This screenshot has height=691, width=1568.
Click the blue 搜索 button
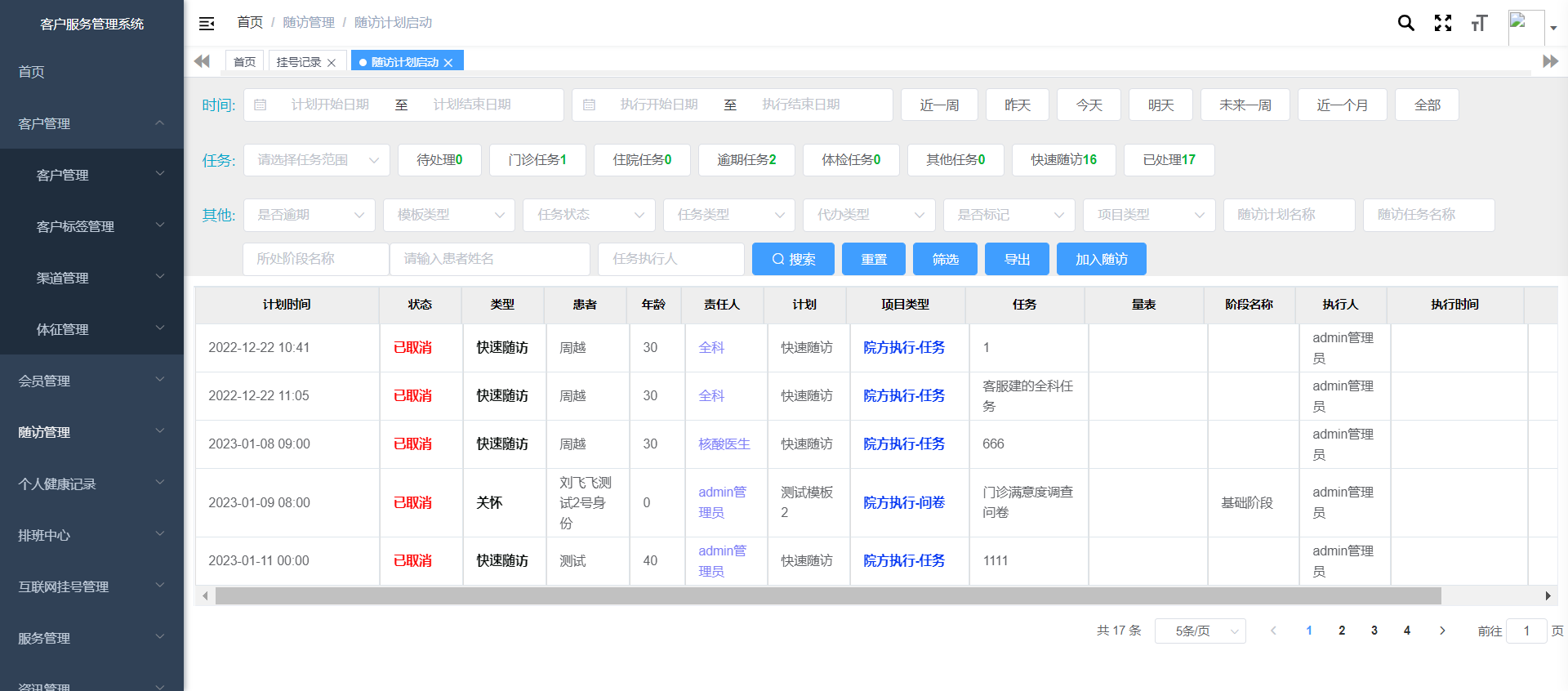tap(793, 259)
